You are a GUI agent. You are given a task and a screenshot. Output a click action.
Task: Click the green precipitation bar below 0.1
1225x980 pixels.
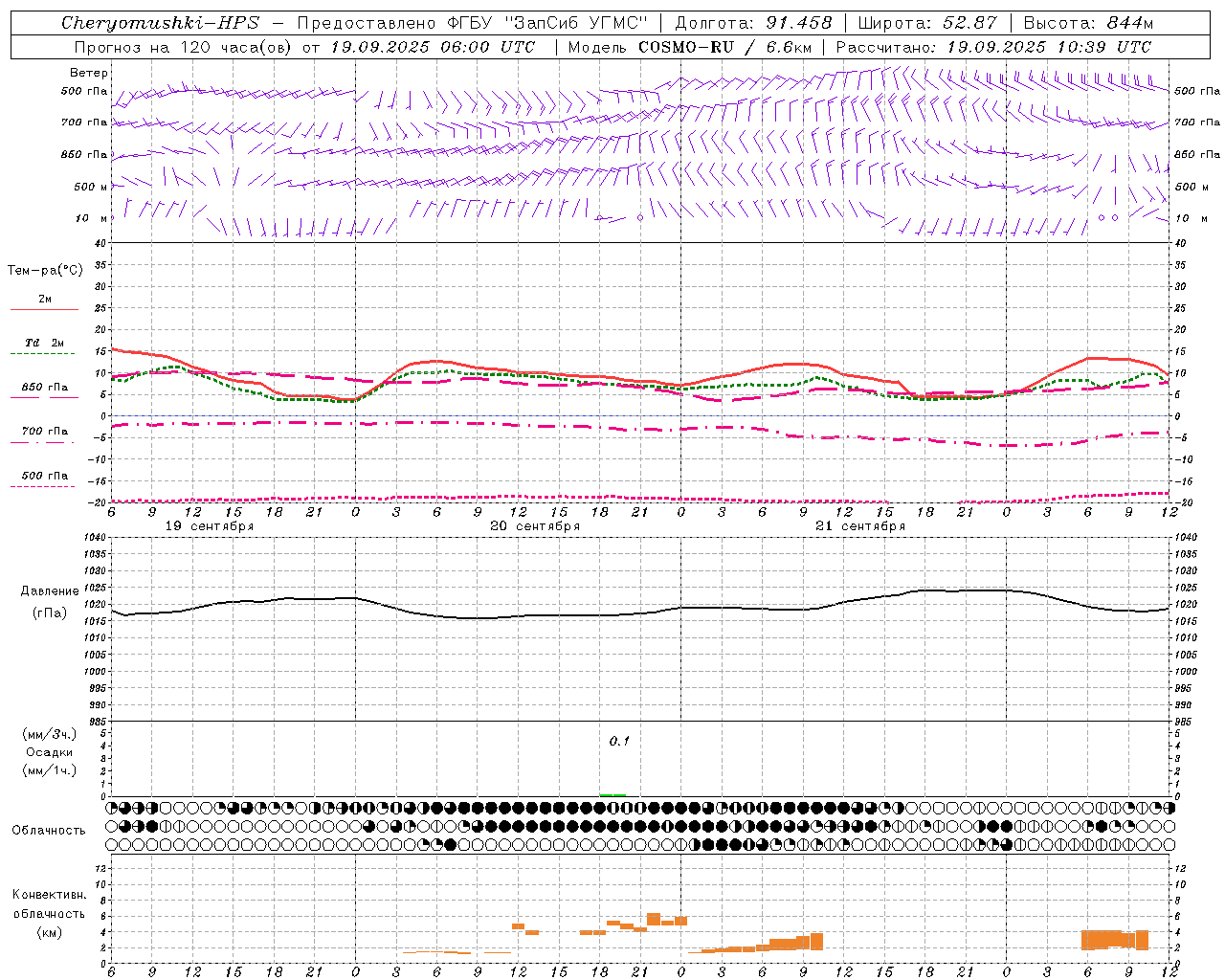tap(612, 794)
